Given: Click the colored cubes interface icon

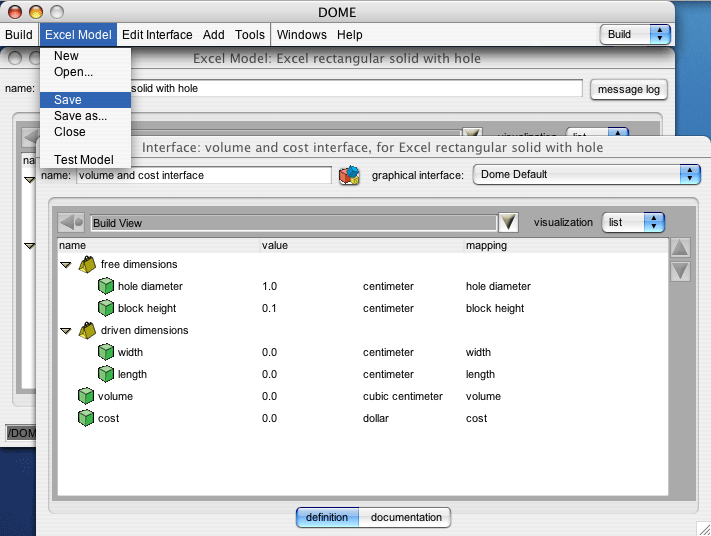Looking at the screenshot, I should click(349, 175).
